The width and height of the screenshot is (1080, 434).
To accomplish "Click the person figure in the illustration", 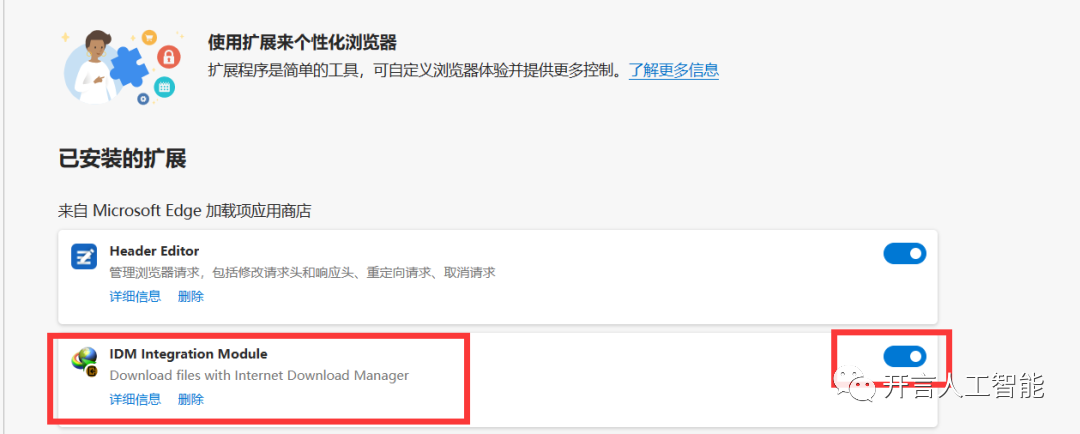I will 95,67.
